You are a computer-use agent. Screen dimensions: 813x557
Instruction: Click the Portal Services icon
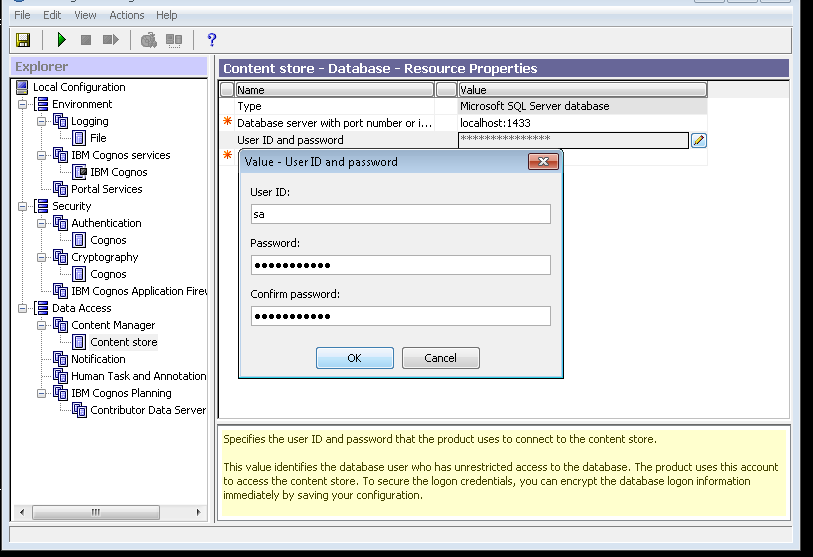(60, 189)
